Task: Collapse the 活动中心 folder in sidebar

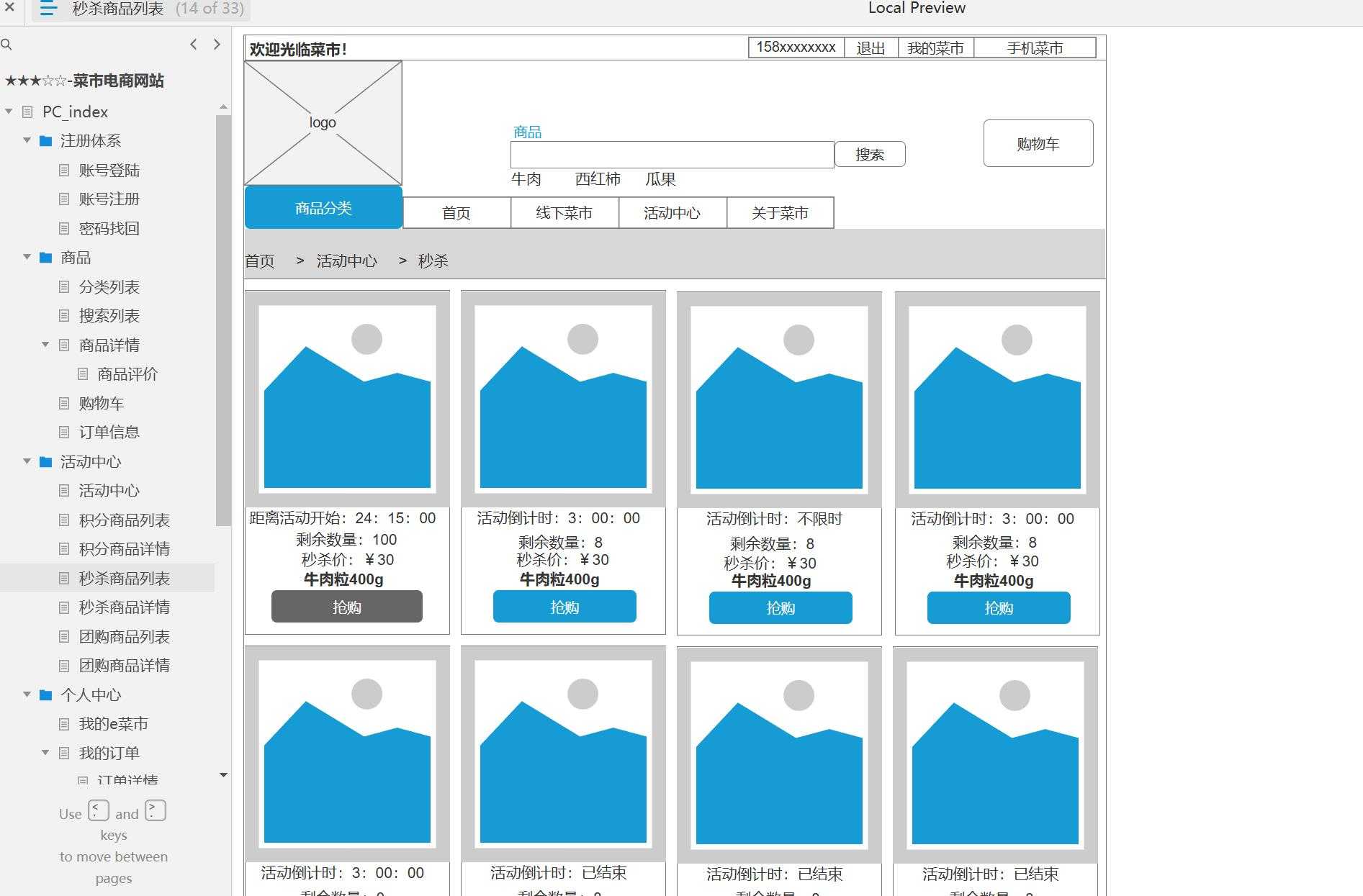Action: 27,461
